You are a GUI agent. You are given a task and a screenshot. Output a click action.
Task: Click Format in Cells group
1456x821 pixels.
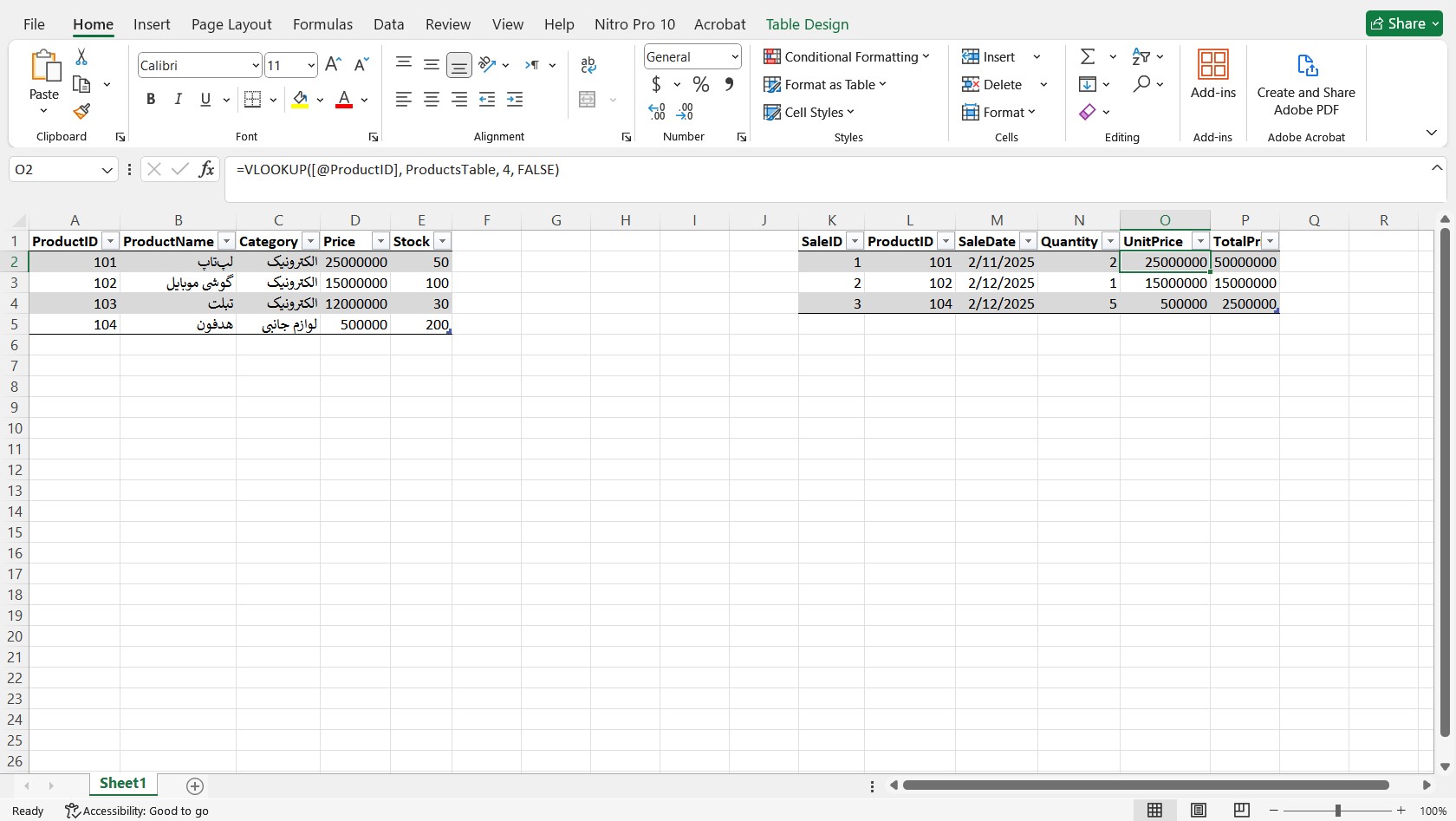click(x=999, y=112)
